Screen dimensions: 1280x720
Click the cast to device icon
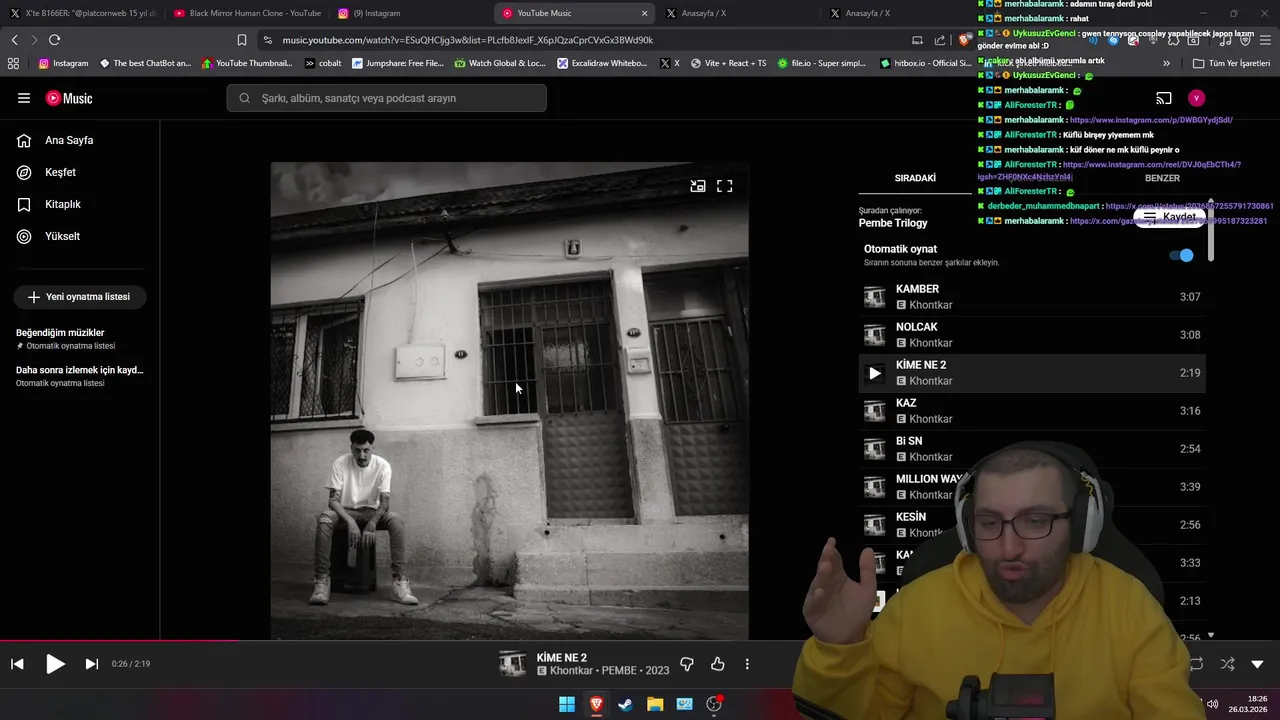pyautogui.click(x=1164, y=98)
